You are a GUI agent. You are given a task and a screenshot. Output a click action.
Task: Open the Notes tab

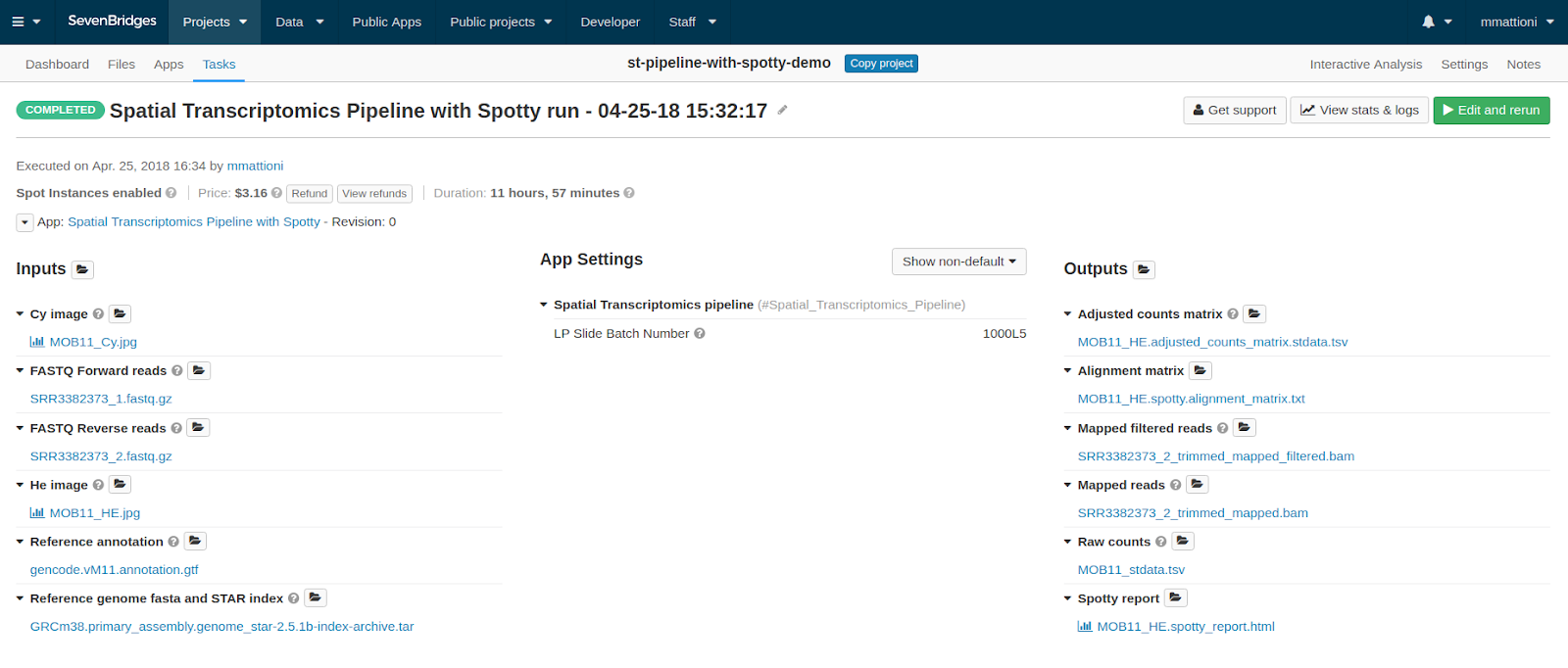pyautogui.click(x=1523, y=64)
